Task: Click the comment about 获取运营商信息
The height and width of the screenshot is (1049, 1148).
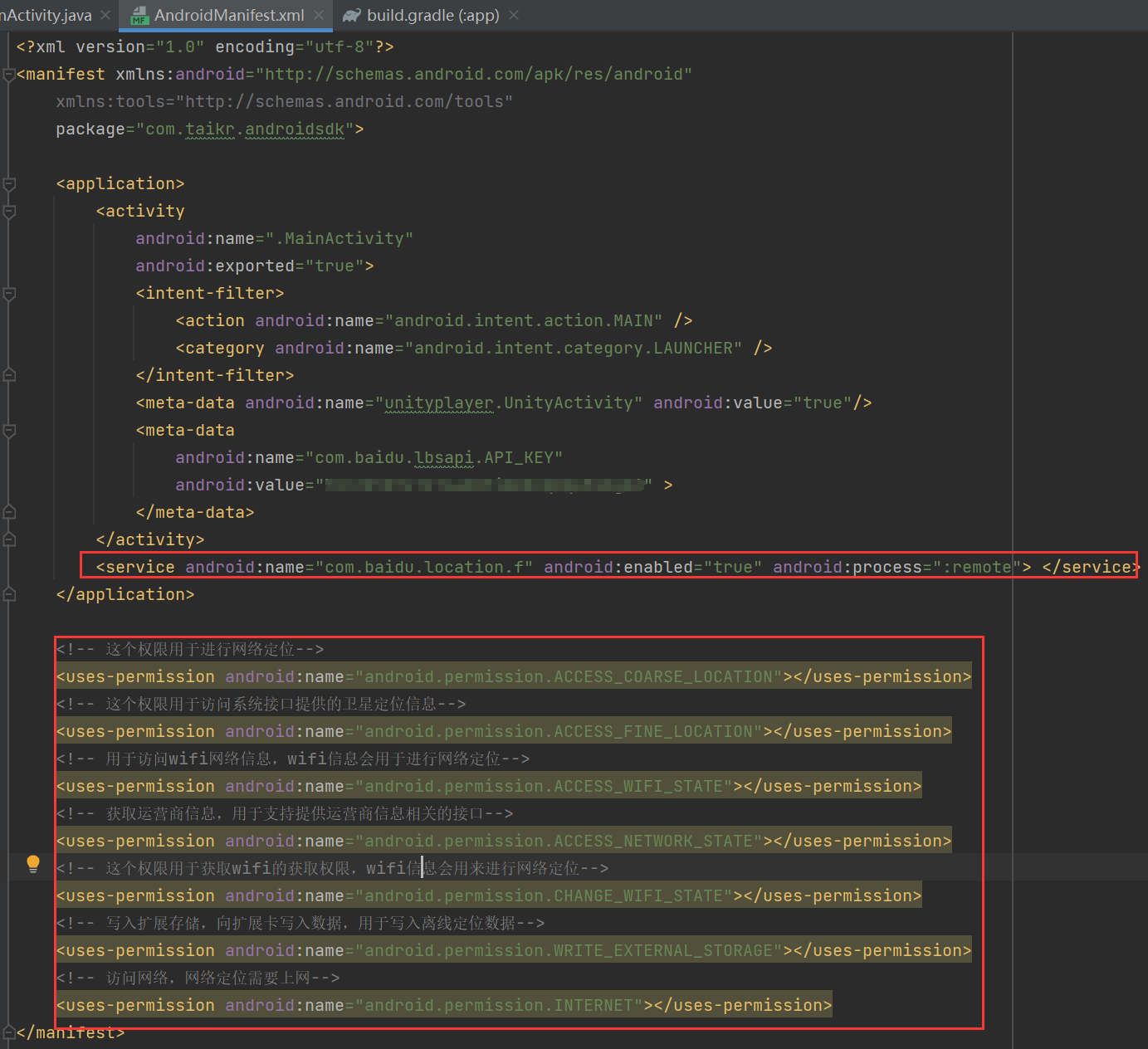Action: click(285, 813)
